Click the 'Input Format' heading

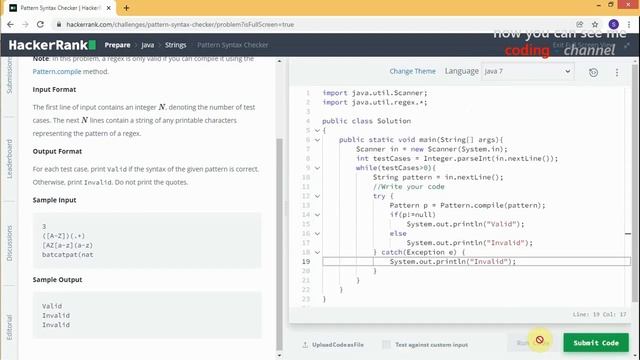click(x=54, y=89)
